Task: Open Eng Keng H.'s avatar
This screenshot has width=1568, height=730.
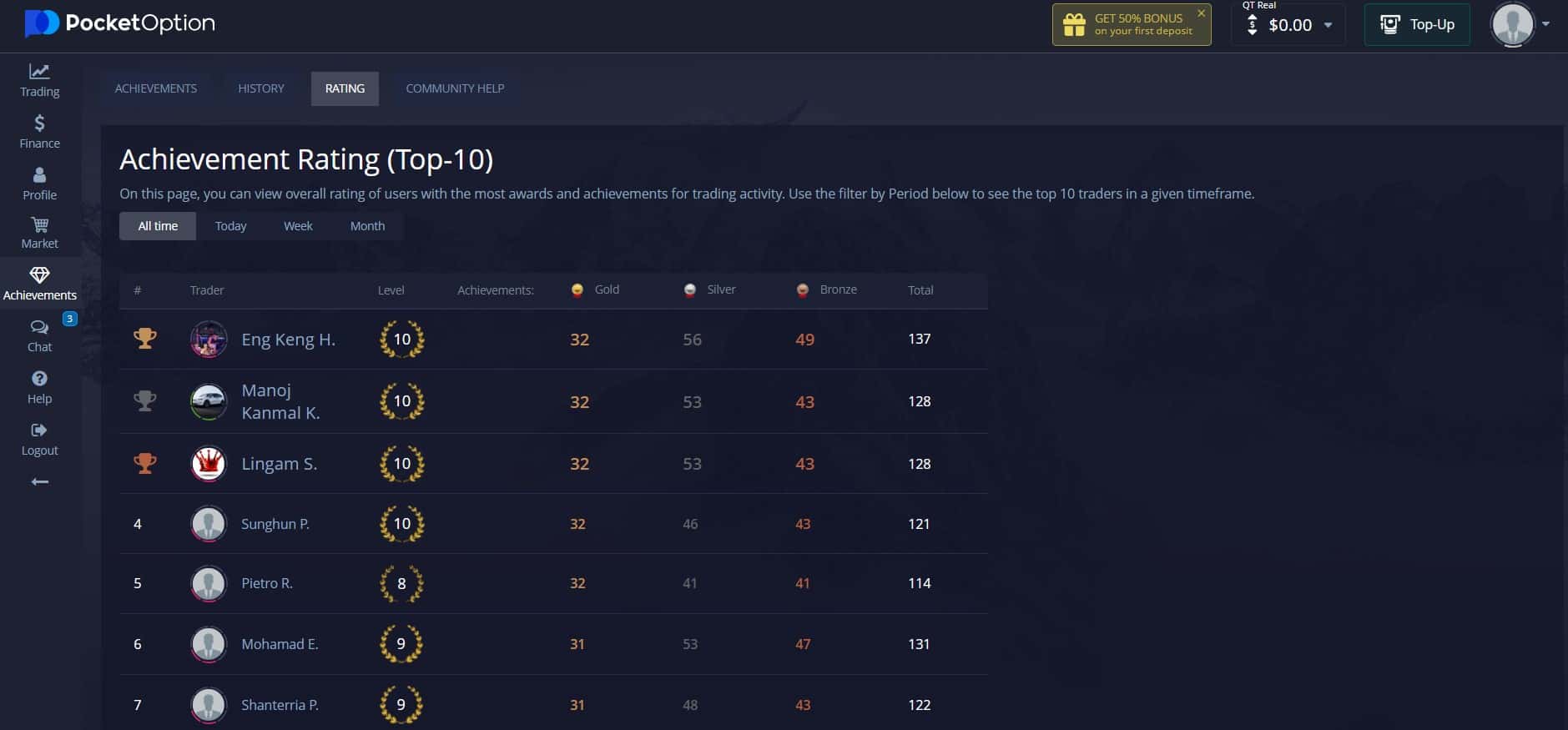Action: coord(209,340)
